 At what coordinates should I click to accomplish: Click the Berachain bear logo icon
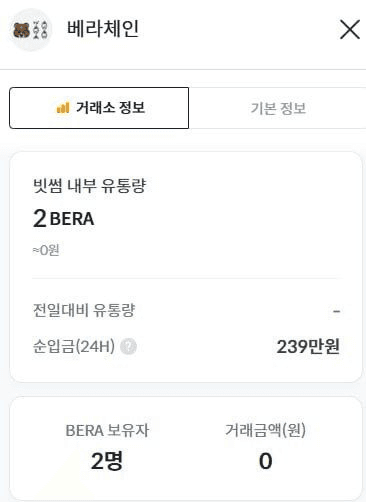click(x=30, y=30)
